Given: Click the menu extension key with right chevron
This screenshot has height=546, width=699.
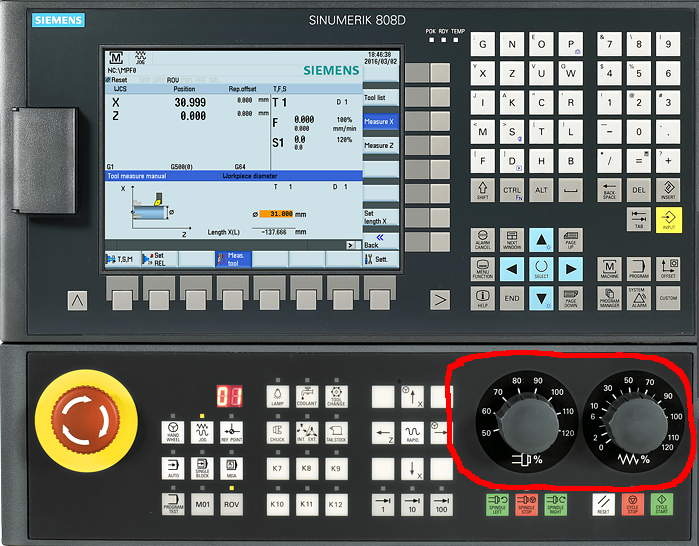Looking at the screenshot, I should pyautogui.click(x=440, y=300).
